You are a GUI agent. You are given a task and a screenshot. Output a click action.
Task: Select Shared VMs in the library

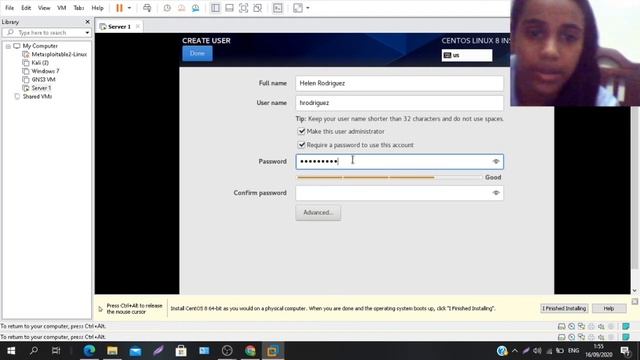(x=37, y=96)
